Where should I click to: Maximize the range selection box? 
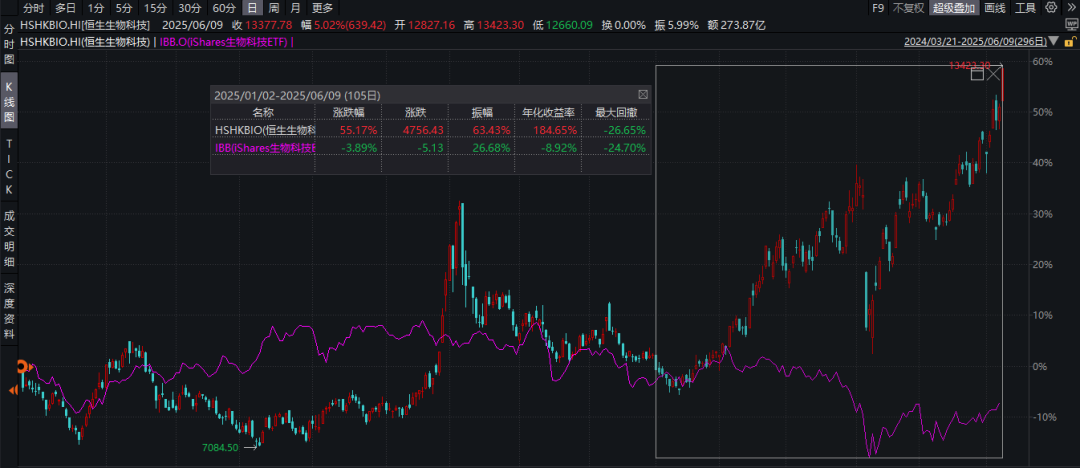(977, 74)
